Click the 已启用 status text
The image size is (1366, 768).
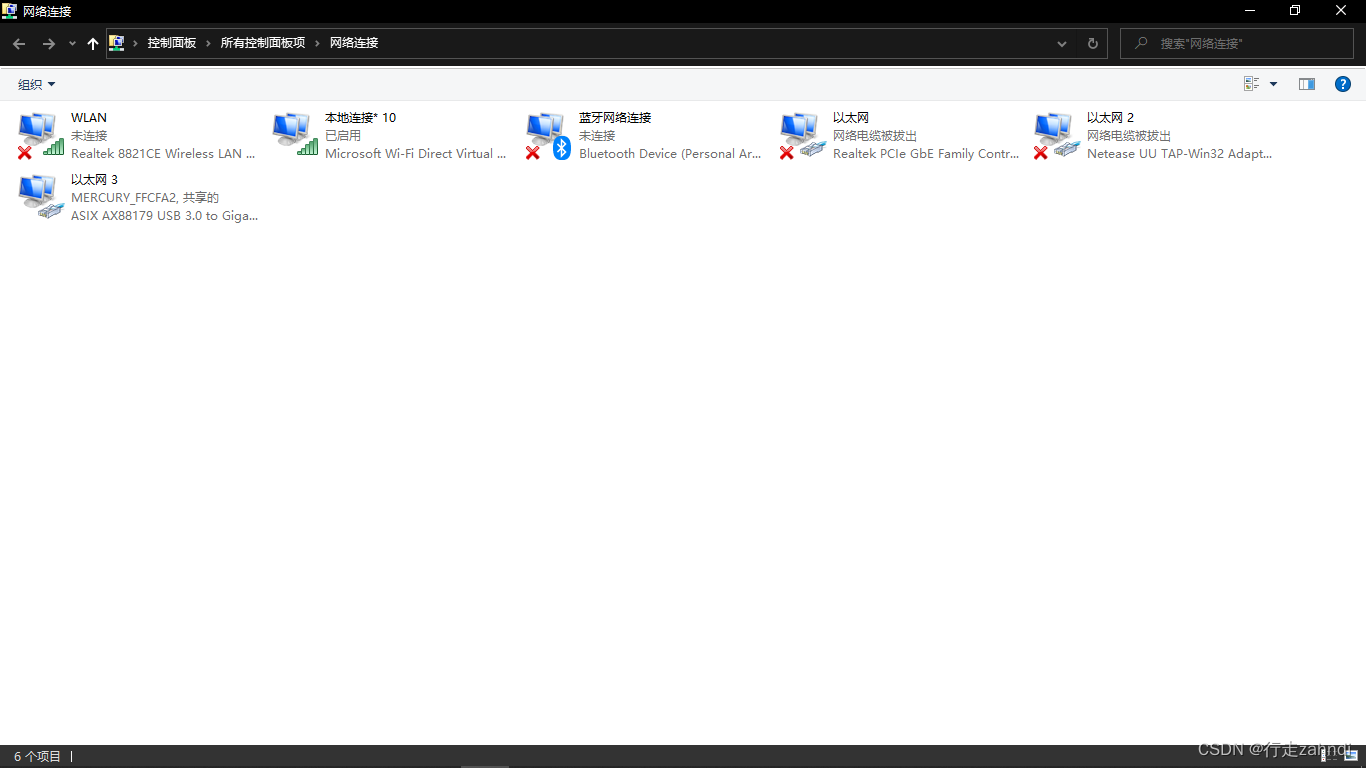coord(343,136)
